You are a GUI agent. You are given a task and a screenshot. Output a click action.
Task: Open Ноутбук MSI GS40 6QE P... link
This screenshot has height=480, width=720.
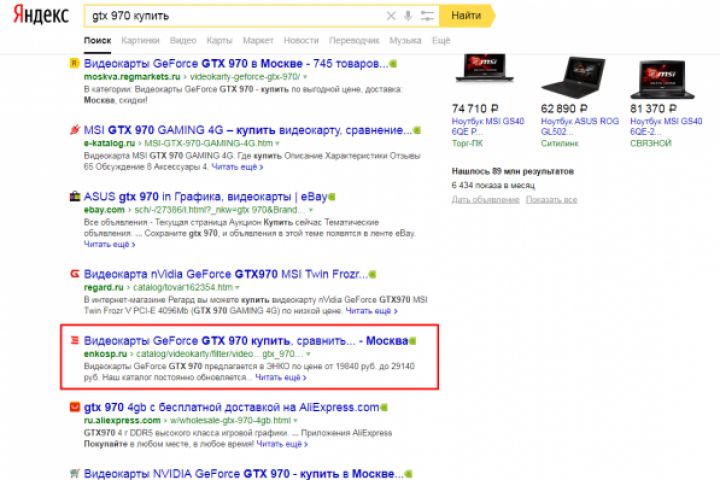point(488,126)
